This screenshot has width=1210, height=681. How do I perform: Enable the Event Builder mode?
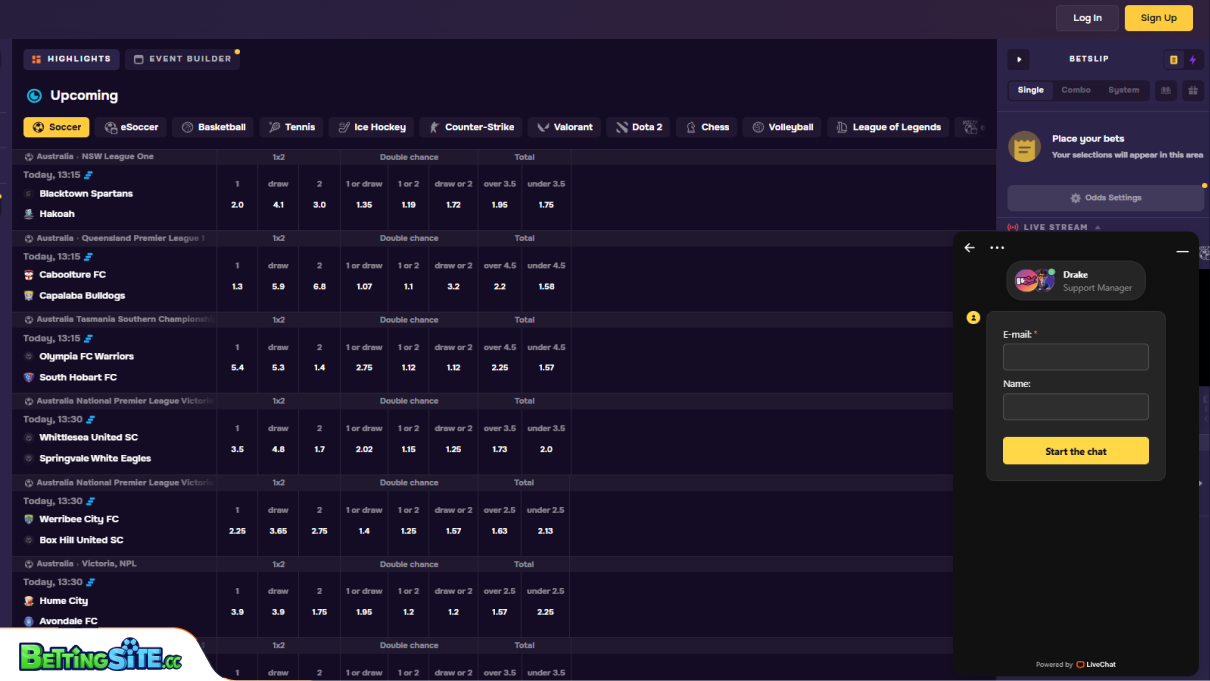point(183,59)
